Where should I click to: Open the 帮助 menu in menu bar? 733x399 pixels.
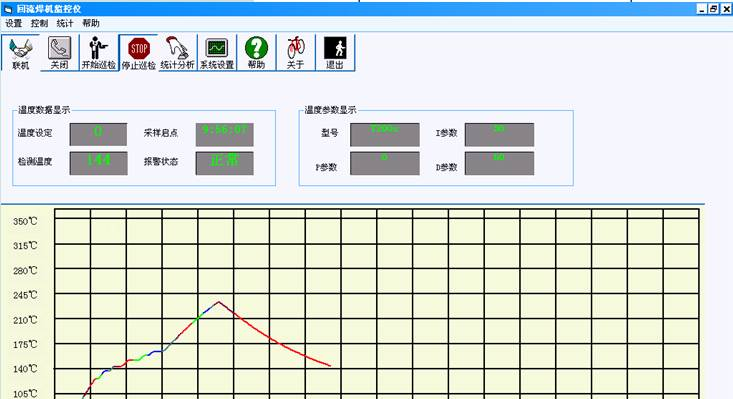91,23
